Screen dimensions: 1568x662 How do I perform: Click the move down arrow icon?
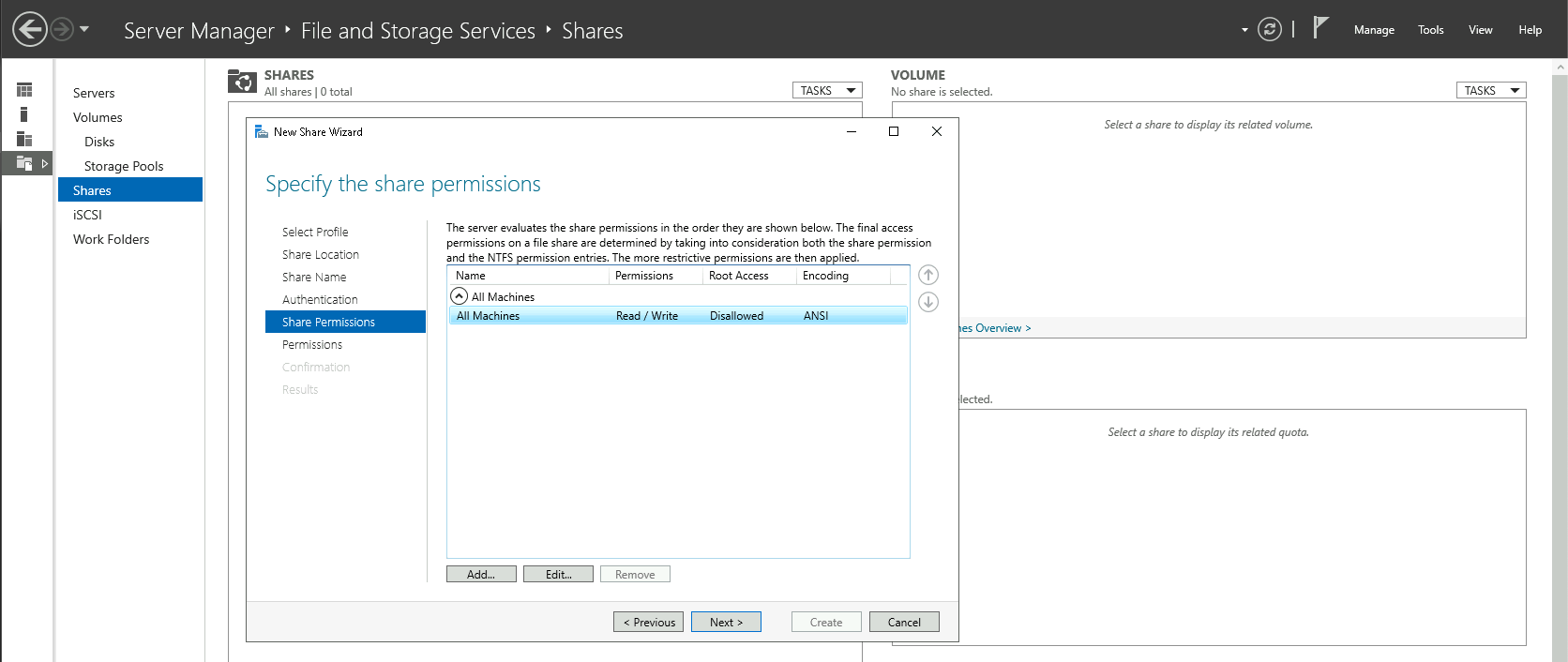coord(927,302)
